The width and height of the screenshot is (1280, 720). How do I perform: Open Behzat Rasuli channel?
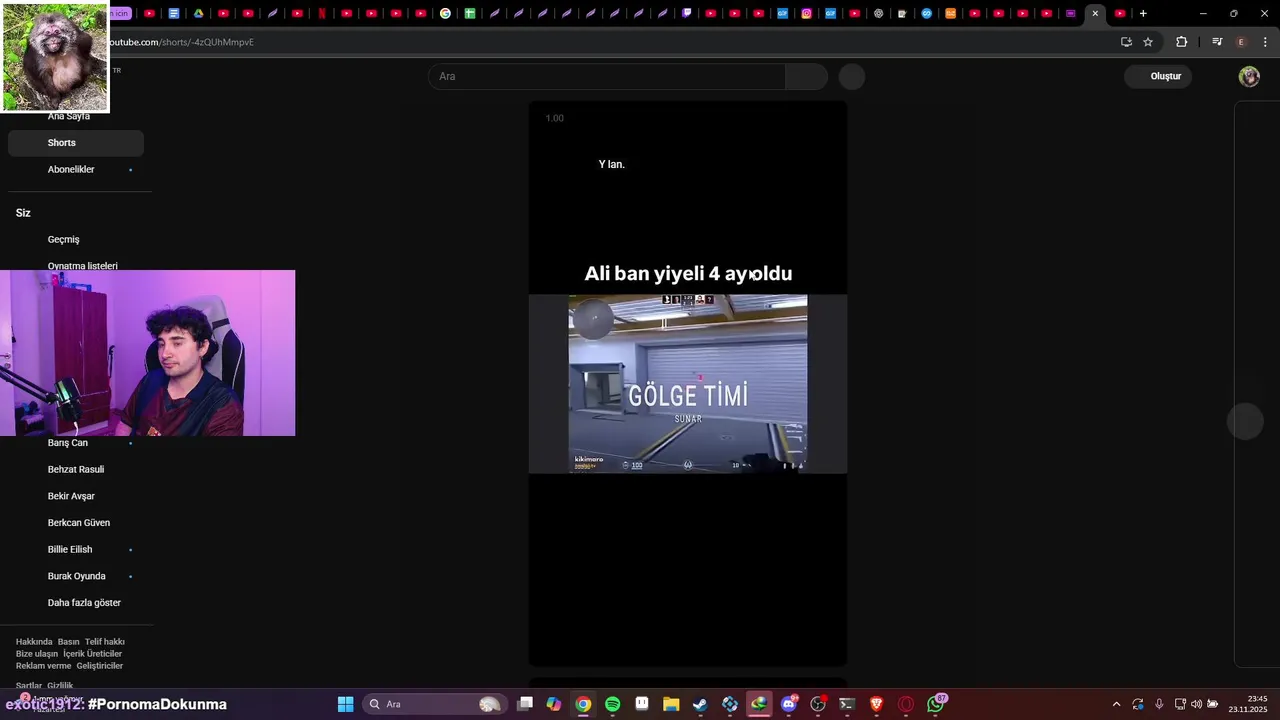coord(76,469)
